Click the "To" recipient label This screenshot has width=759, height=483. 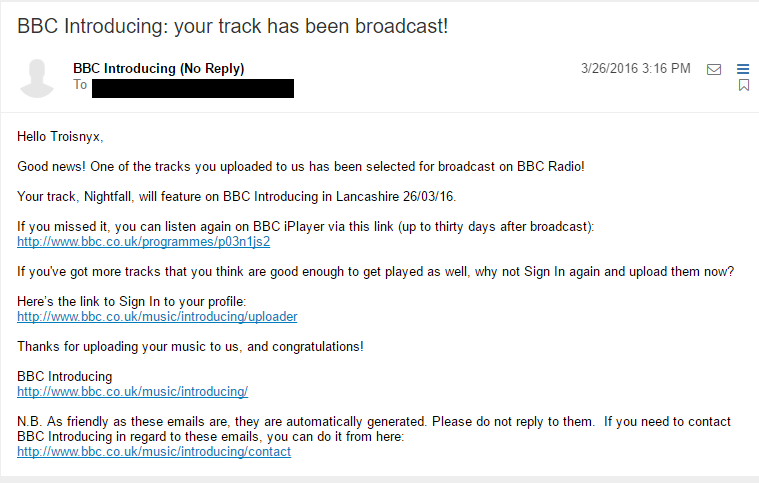pyautogui.click(x=80, y=85)
